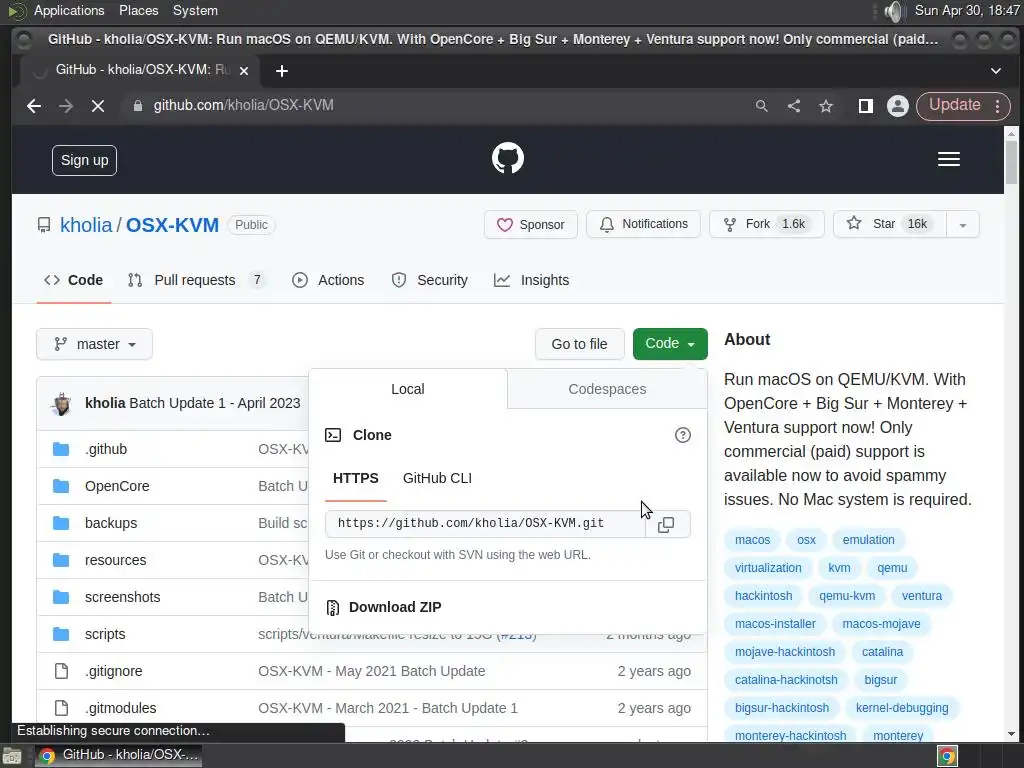Open the Actions tab
Viewport: 1024px width, 768px height.
328,280
